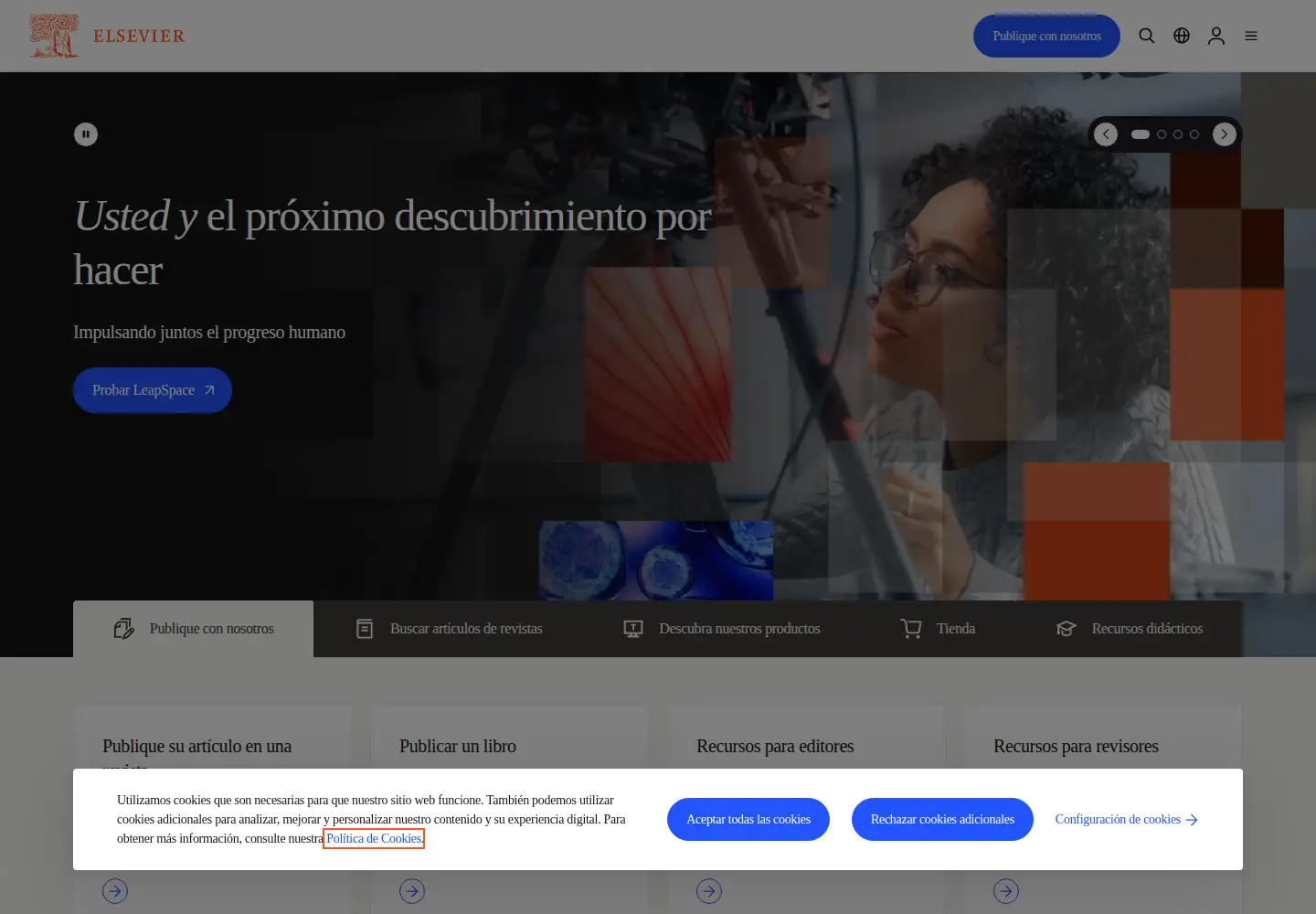Click arrow icon under Publique su artículo card
The width and height of the screenshot is (1316, 914).
115,891
